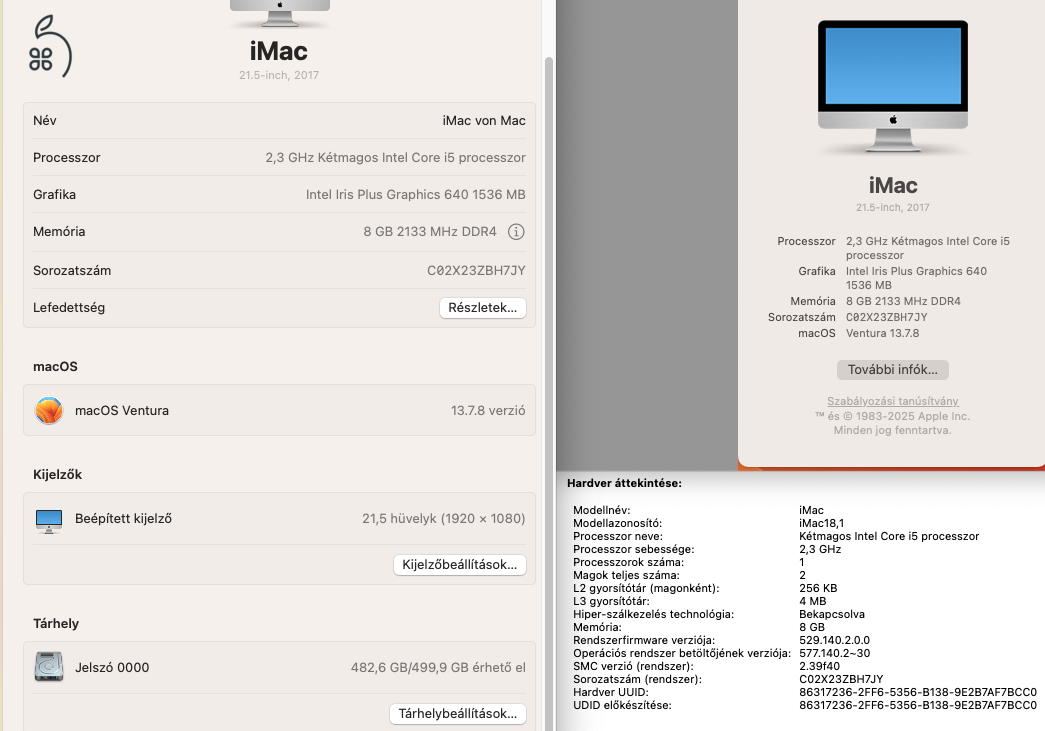
Task: Click the Processzor row in About panel
Action: (x=278, y=157)
